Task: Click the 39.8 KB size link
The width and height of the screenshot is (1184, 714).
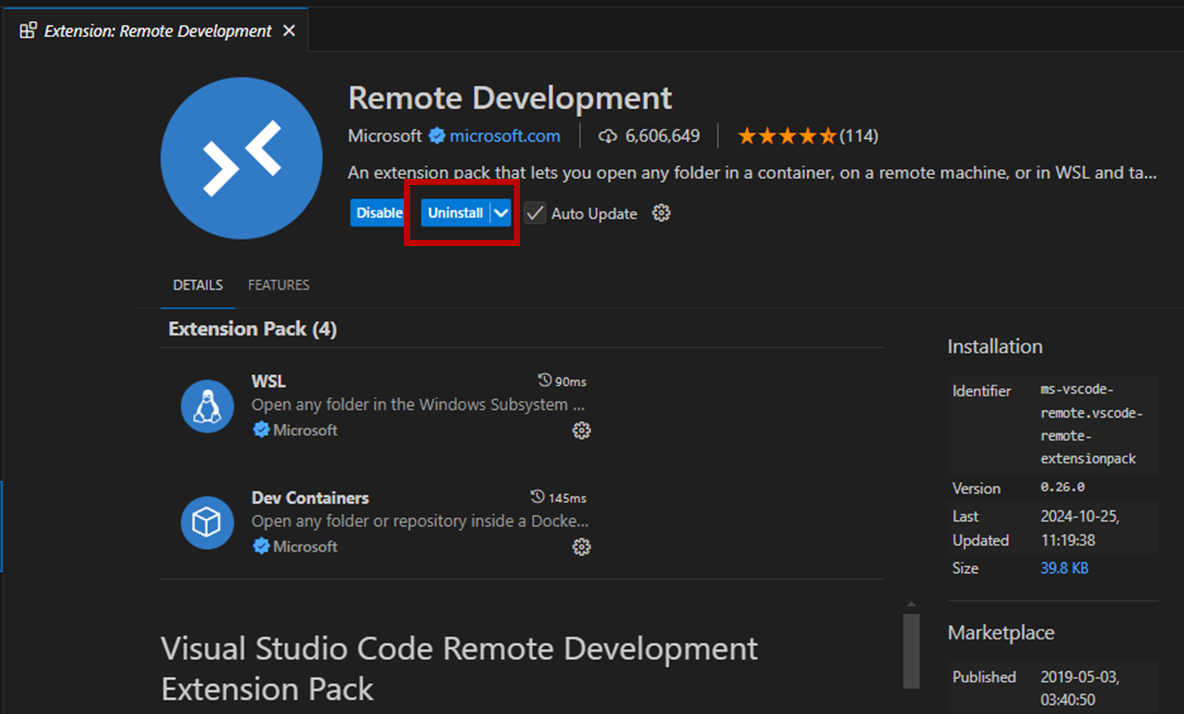Action: pyautogui.click(x=1064, y=568)
